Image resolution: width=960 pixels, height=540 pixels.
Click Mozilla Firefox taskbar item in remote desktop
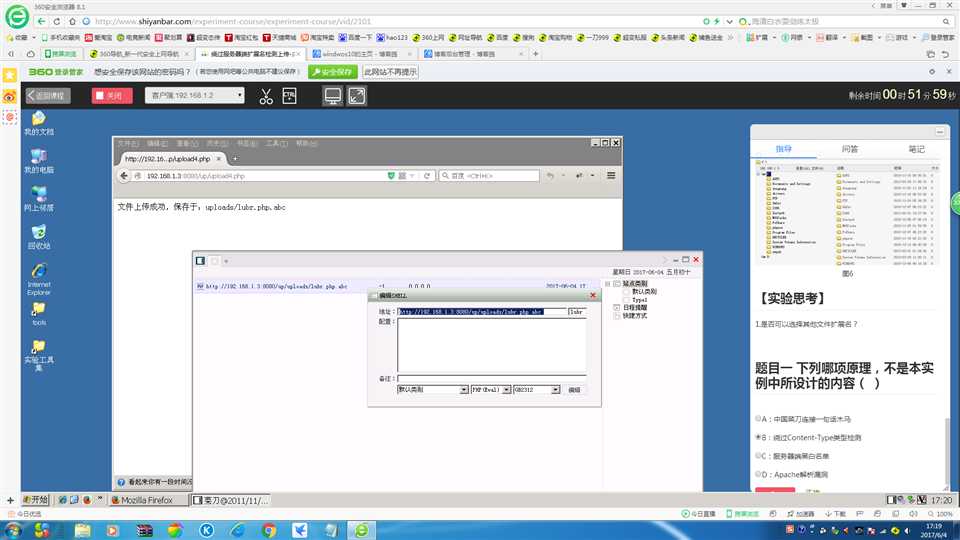(147, 500)
